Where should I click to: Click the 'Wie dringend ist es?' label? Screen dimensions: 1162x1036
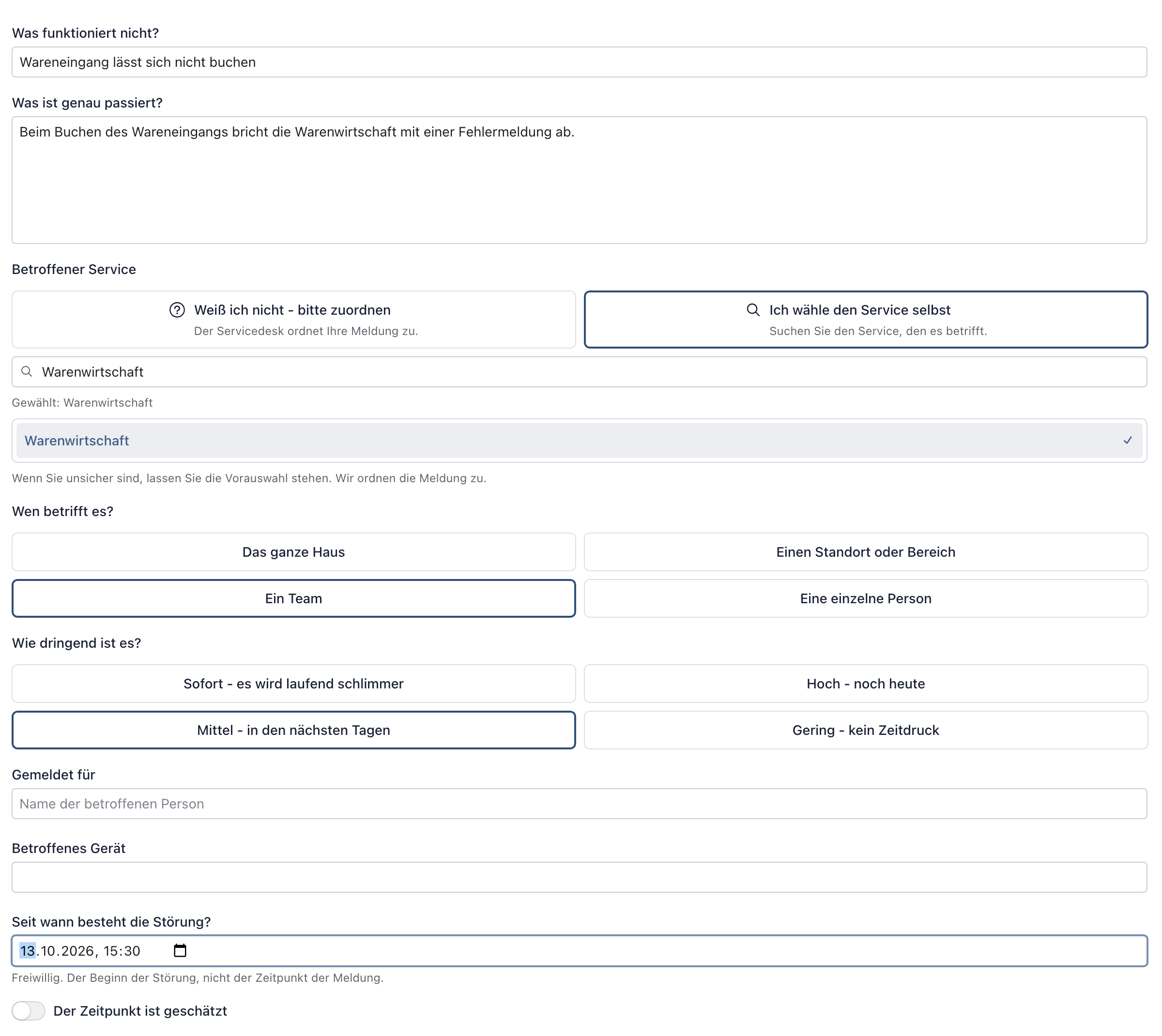pos(76,643)
